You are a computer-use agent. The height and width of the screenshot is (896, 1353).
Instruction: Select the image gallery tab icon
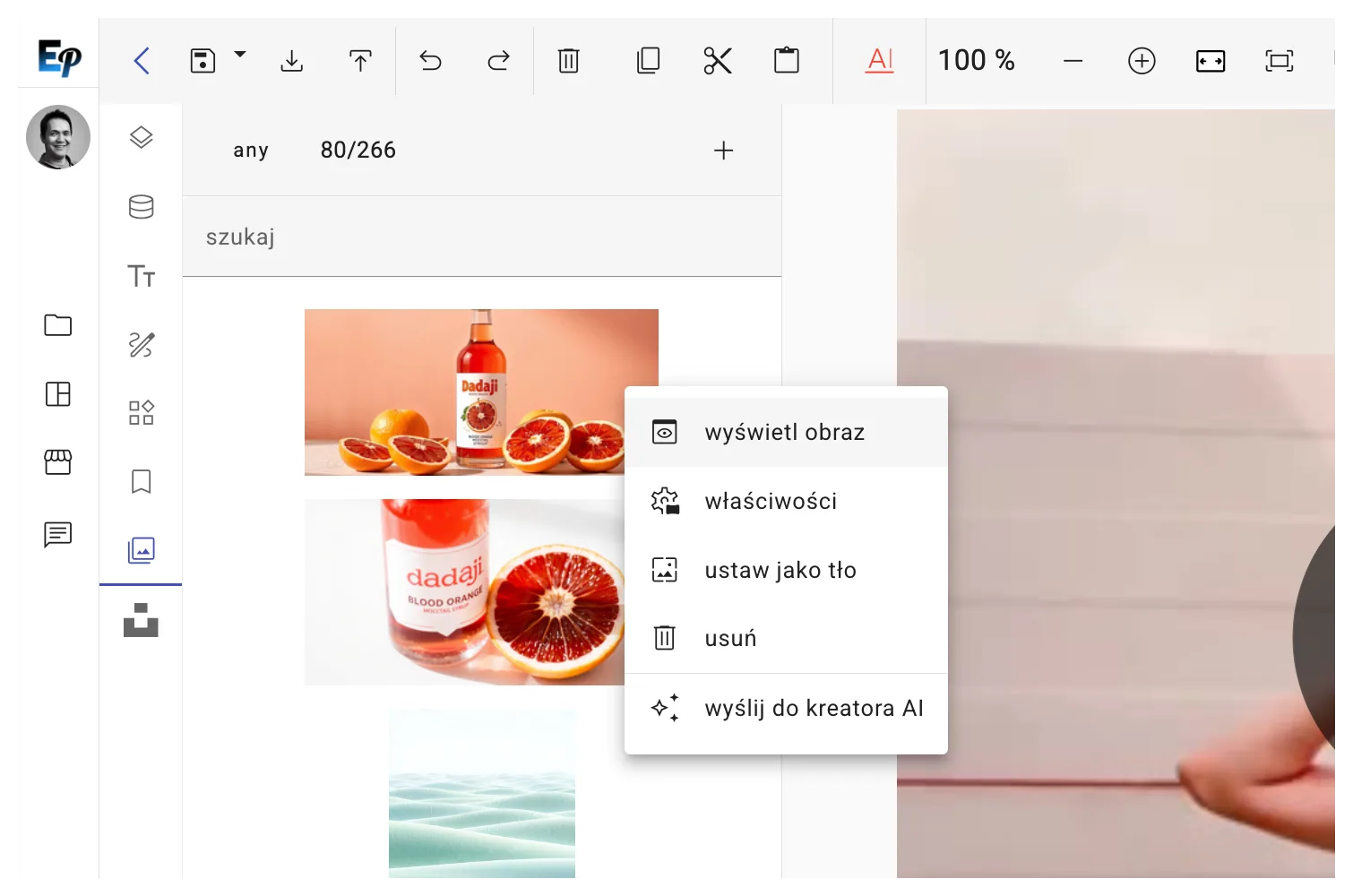pos(142,550)
